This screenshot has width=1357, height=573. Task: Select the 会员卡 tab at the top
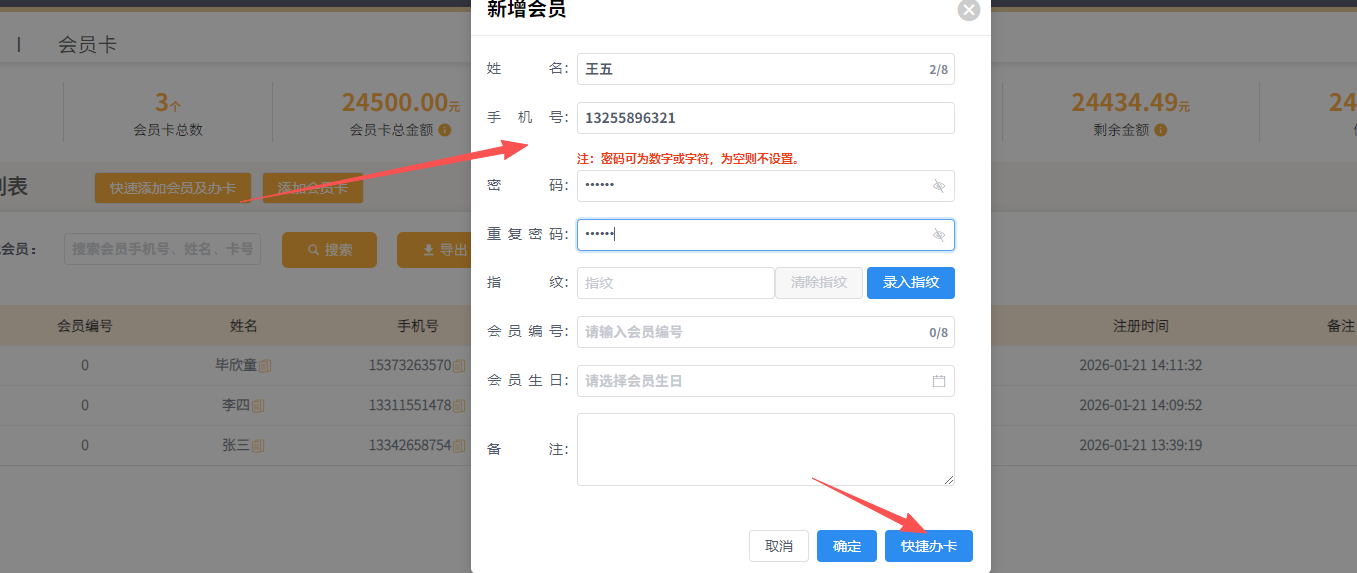tap(87, 45)
